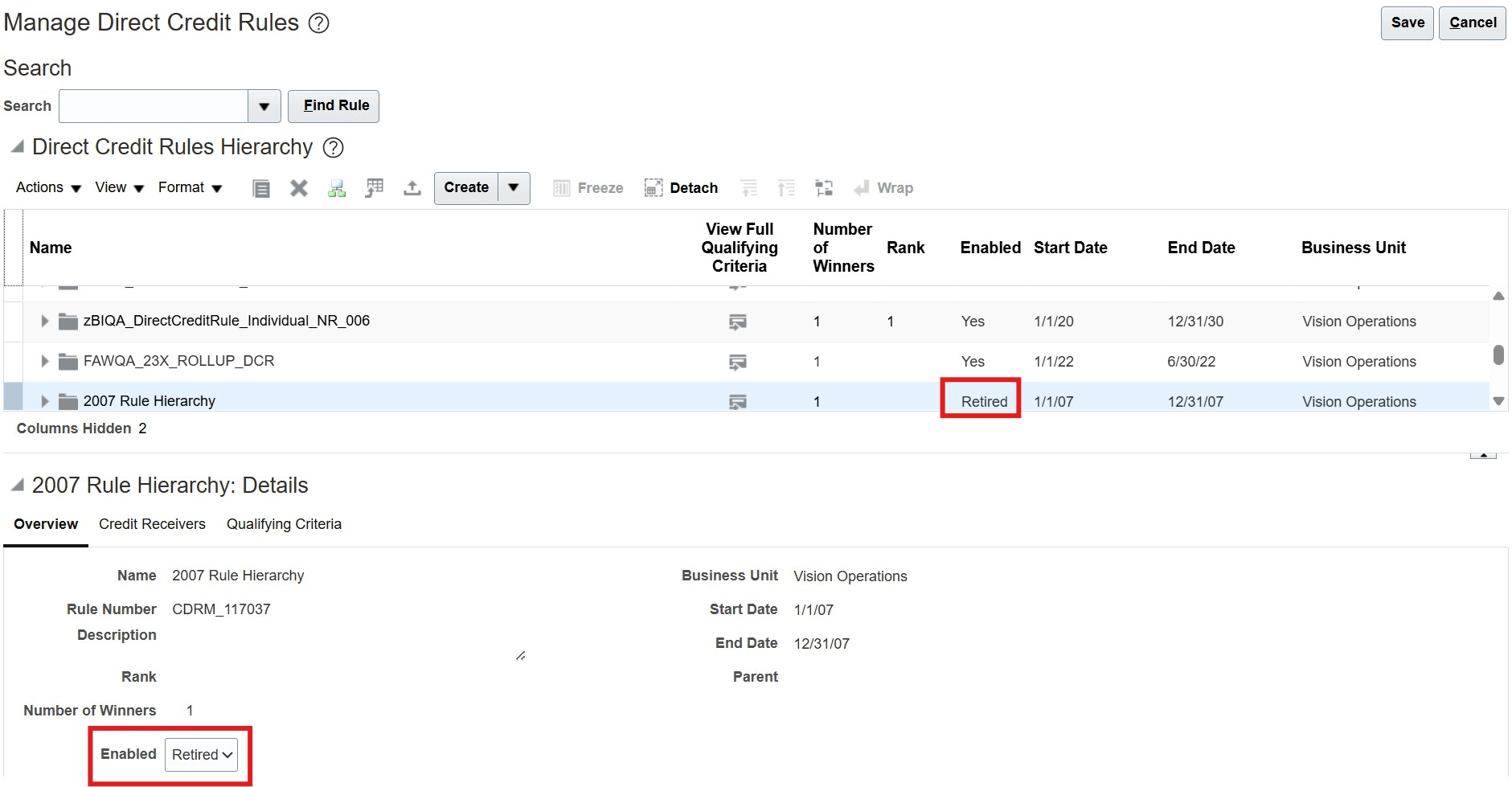Viewport: 1512px width, 787px height.
Task: Click the Enabled column header
Action: click(990, 248)
